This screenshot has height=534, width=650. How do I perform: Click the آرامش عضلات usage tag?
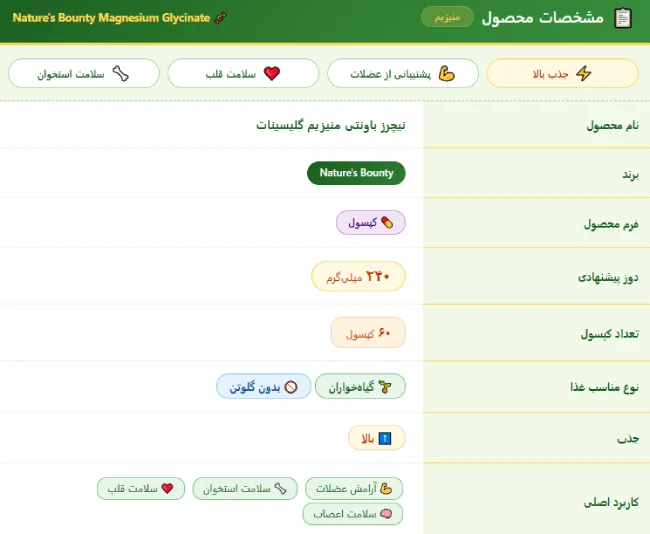[x=354, y=489]
